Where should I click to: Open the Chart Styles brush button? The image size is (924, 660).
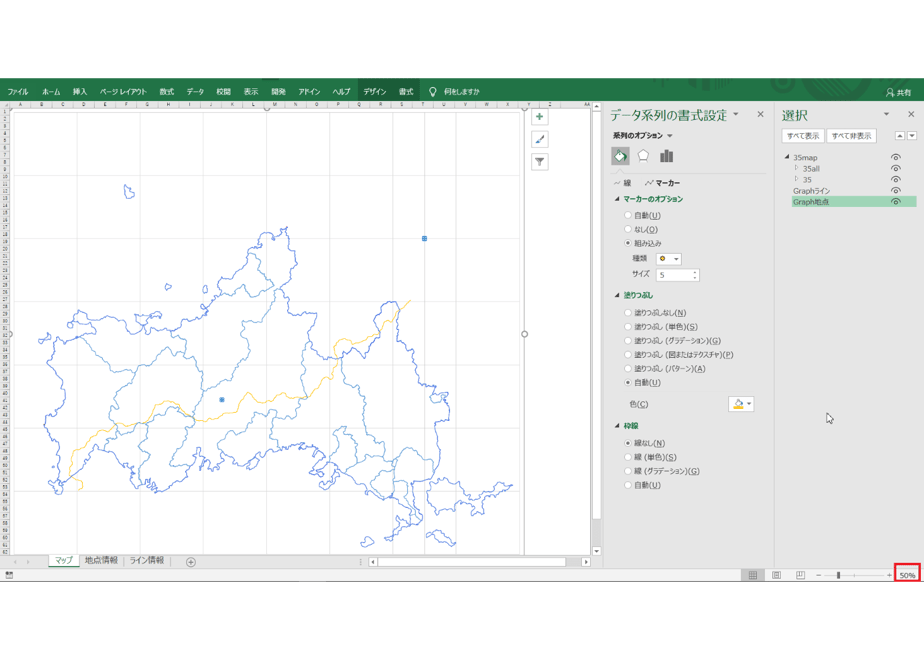point(539,139)
